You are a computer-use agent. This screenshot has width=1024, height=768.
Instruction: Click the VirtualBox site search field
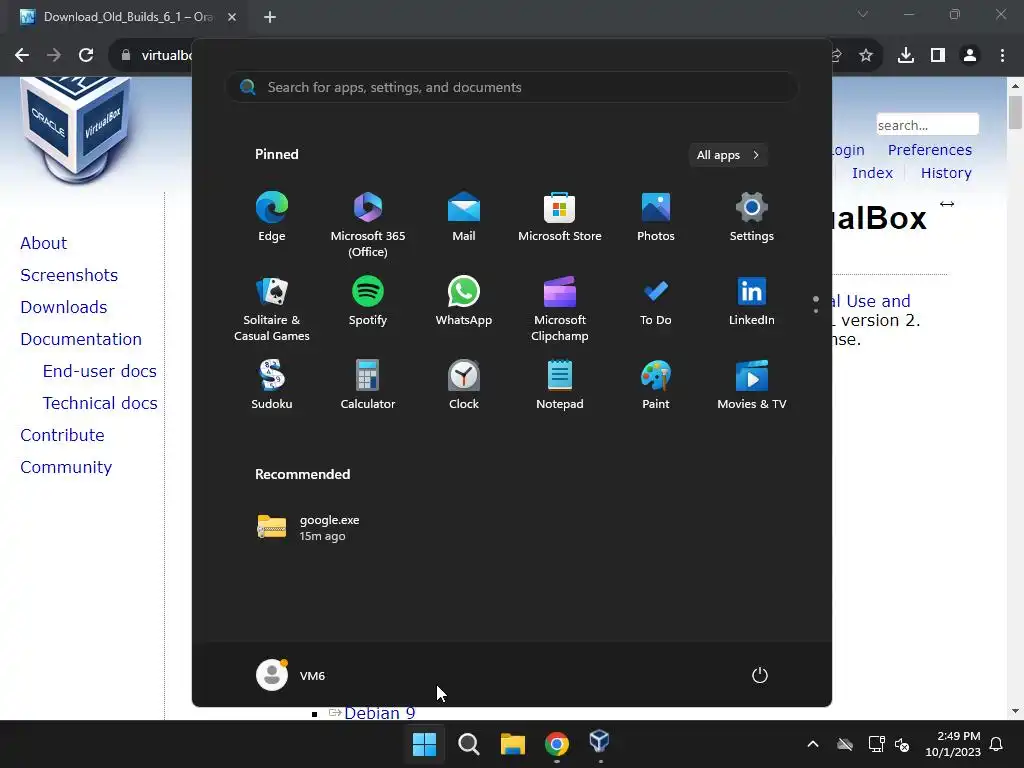[x=927, y=125]
